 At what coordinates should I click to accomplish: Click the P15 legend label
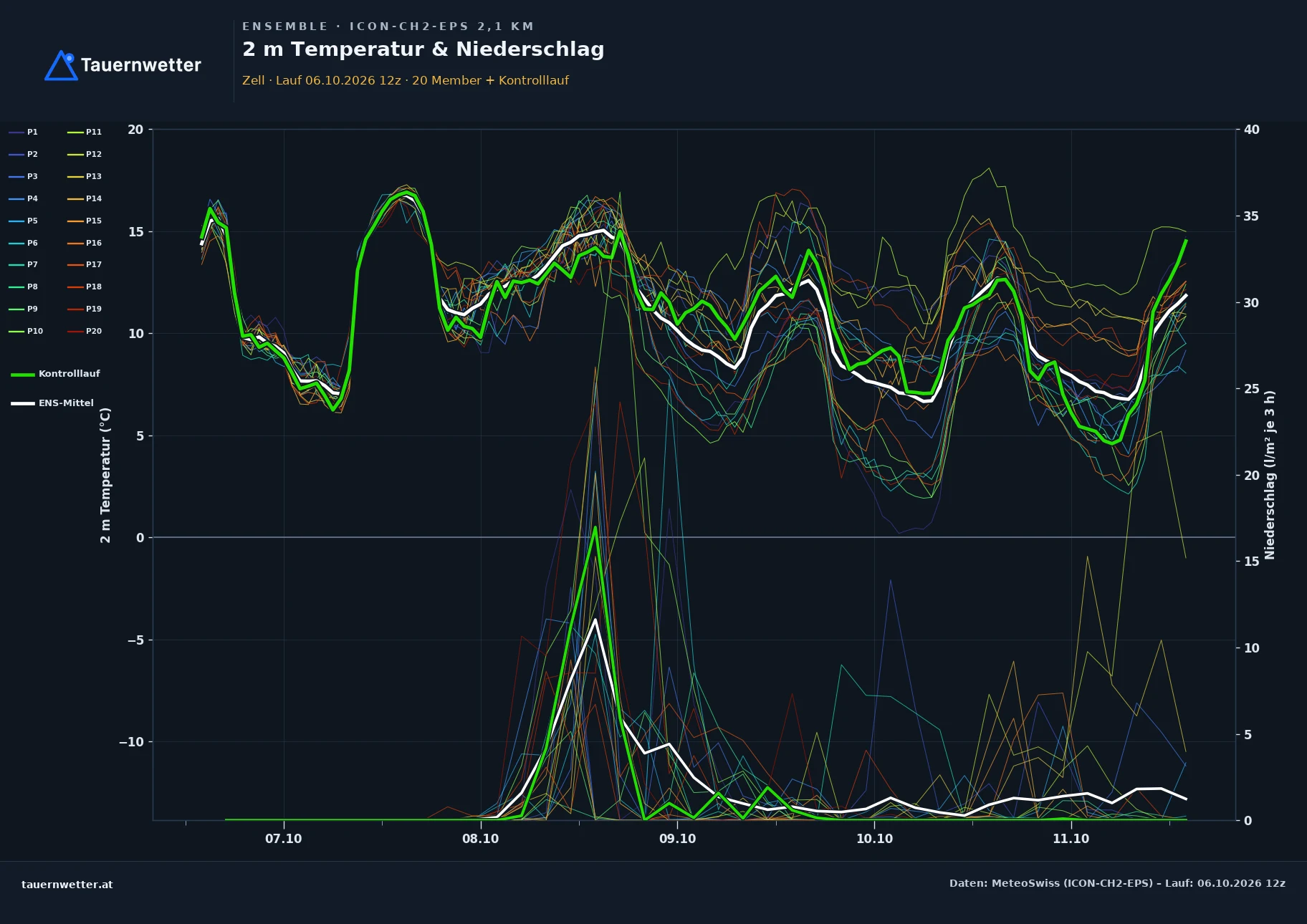pyautogui.click(x=94, y=221)
